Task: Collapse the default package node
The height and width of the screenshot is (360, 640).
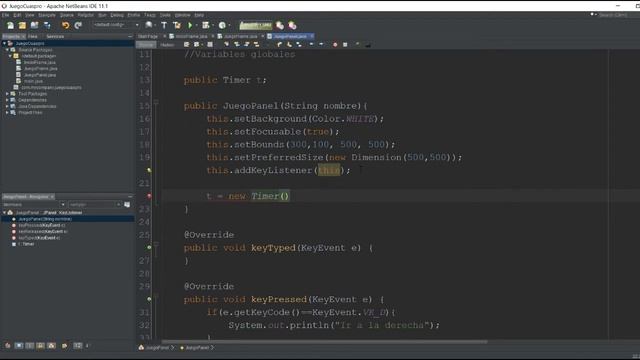Action: [x=10, y=56]
